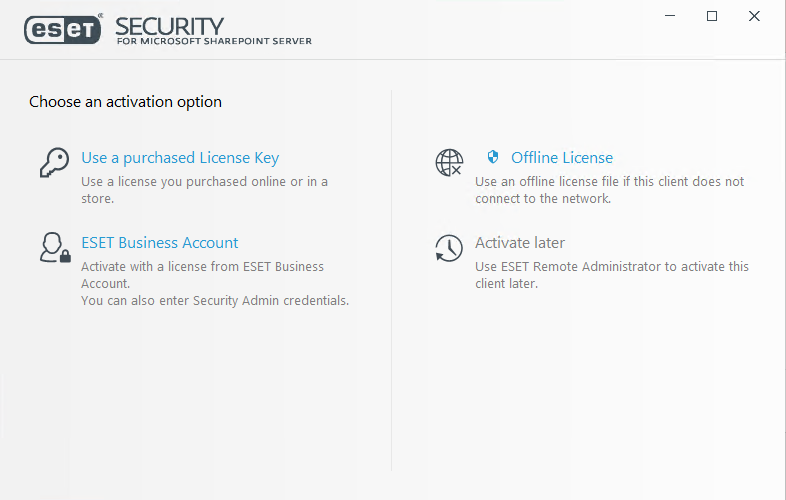Screen dimensions: 786x500
Task: Select the Activate later option
Action: [x=520, y=243]
